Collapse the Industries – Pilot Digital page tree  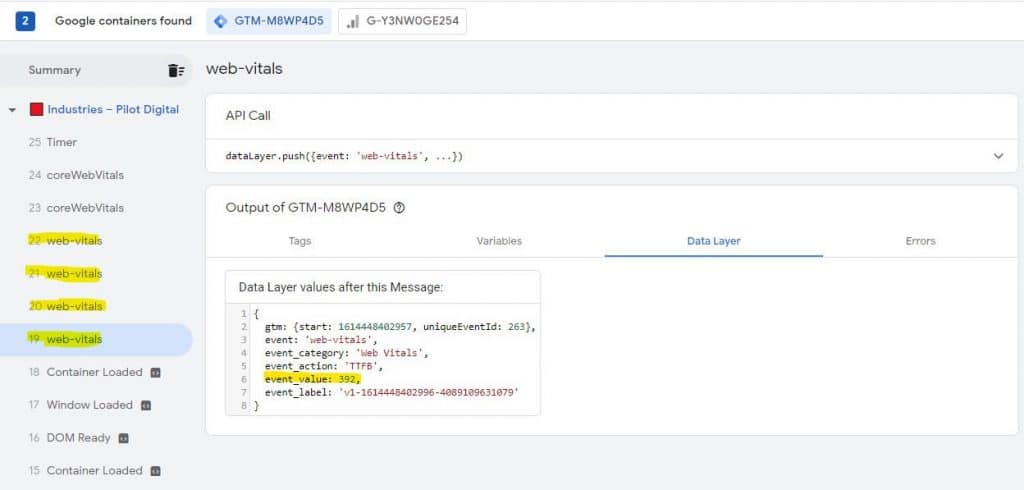pyautogui.click(x=12, y=110)
